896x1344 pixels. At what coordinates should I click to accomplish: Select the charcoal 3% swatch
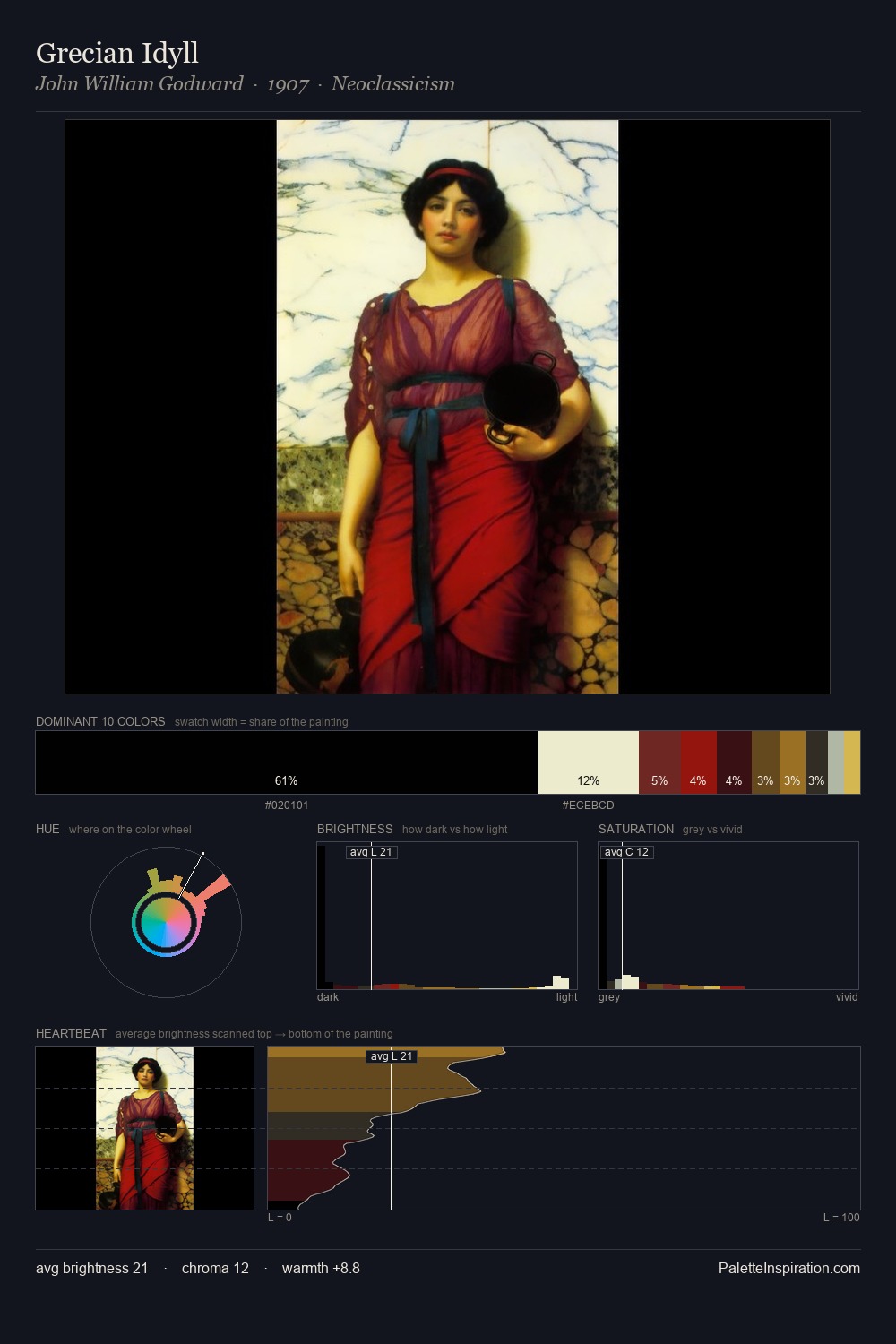click(816, 762)
